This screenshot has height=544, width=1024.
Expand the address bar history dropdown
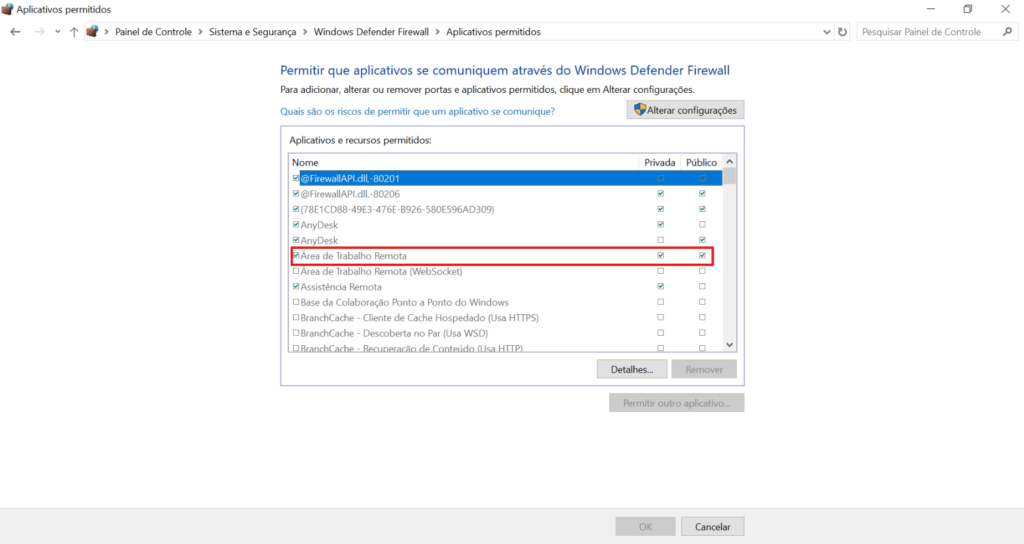(826, 31)
